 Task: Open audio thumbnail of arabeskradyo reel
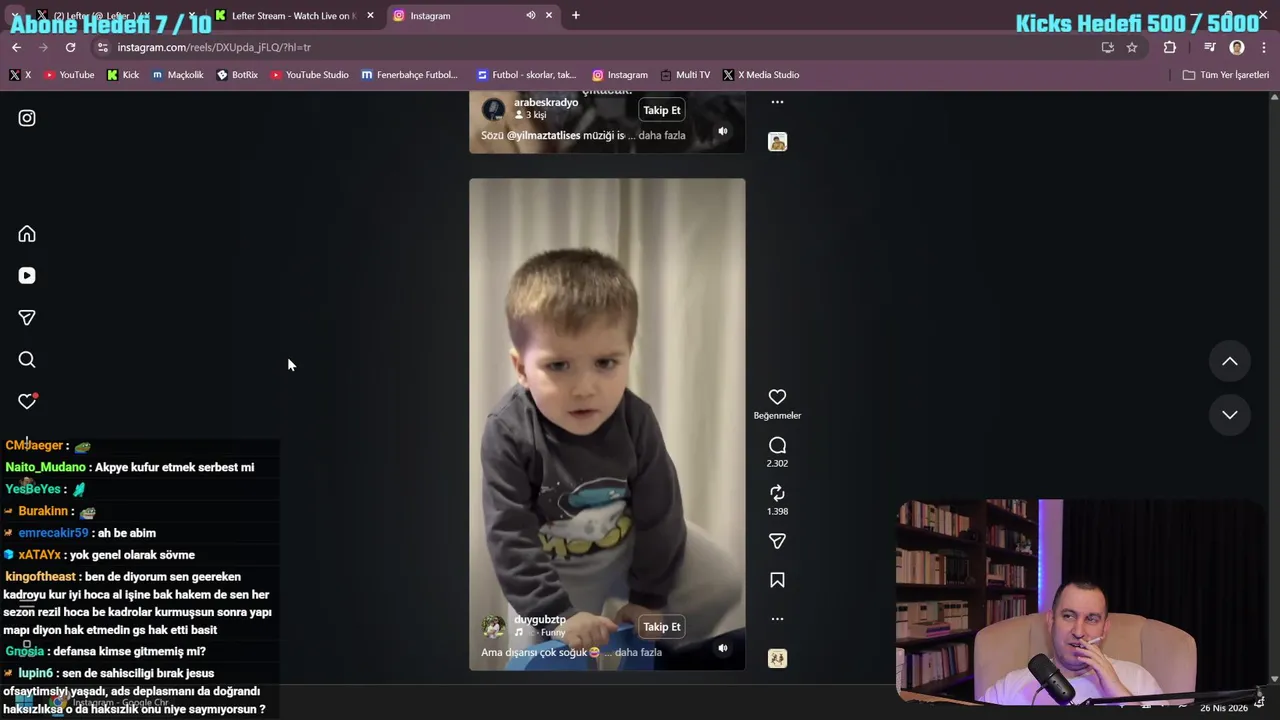coord(777,142)
